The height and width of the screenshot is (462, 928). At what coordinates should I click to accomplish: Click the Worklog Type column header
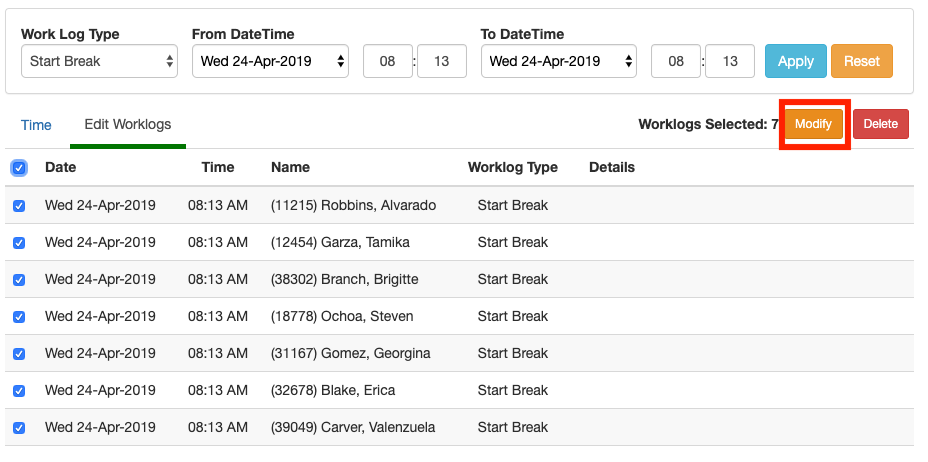point(513,167)
